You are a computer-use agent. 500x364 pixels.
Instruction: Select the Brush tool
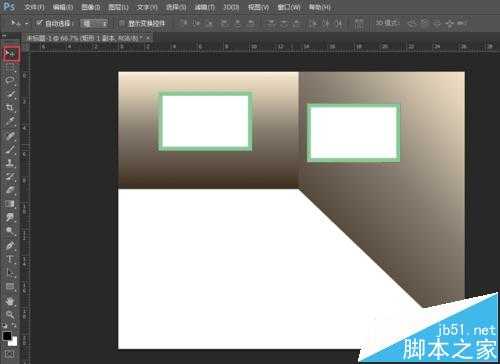click(x=10, y=149)
